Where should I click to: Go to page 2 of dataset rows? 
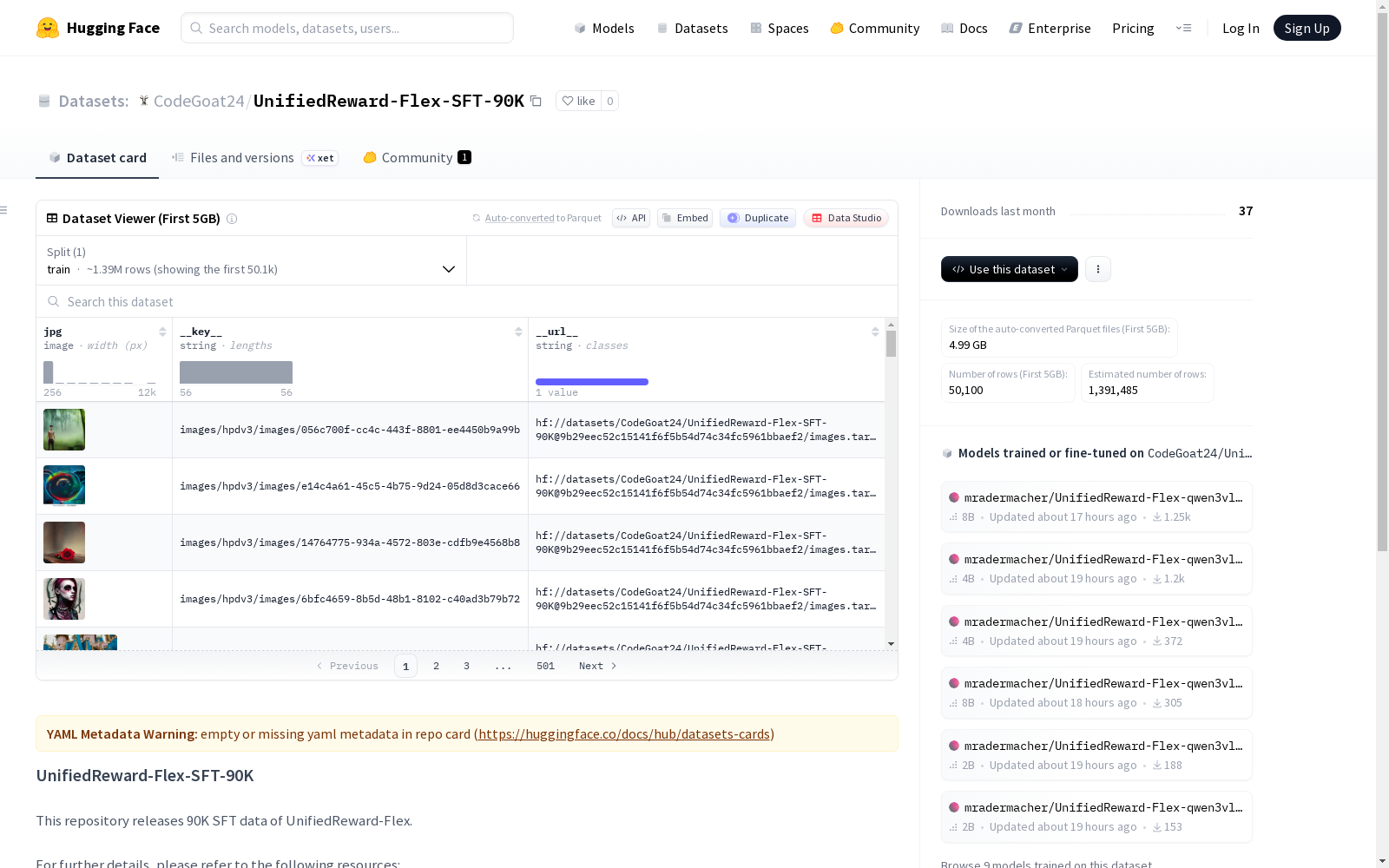click(436, 666)
